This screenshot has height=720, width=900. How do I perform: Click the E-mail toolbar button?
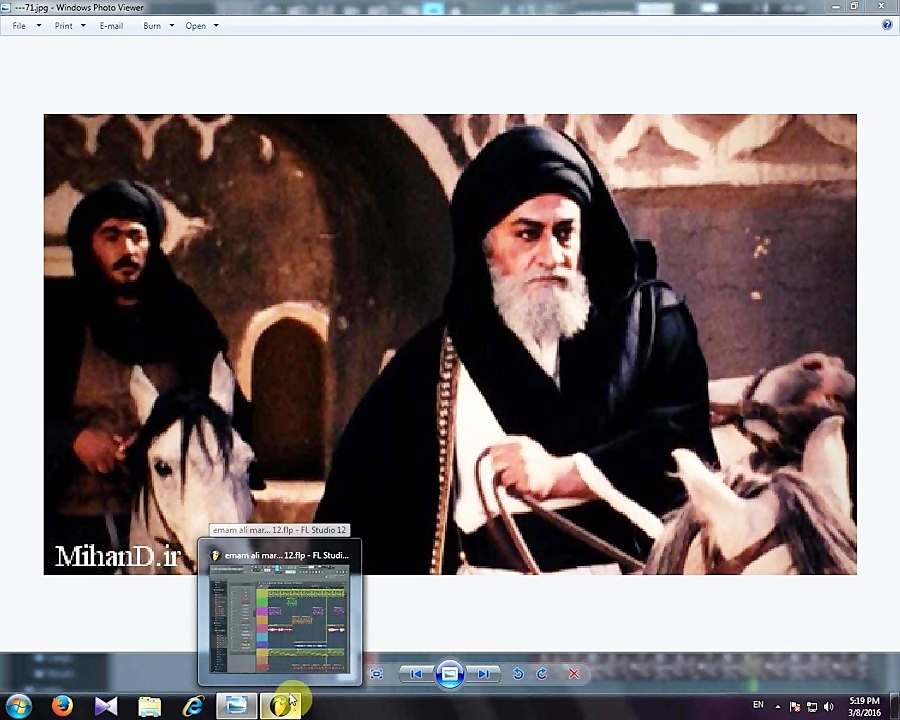[111, 26]
